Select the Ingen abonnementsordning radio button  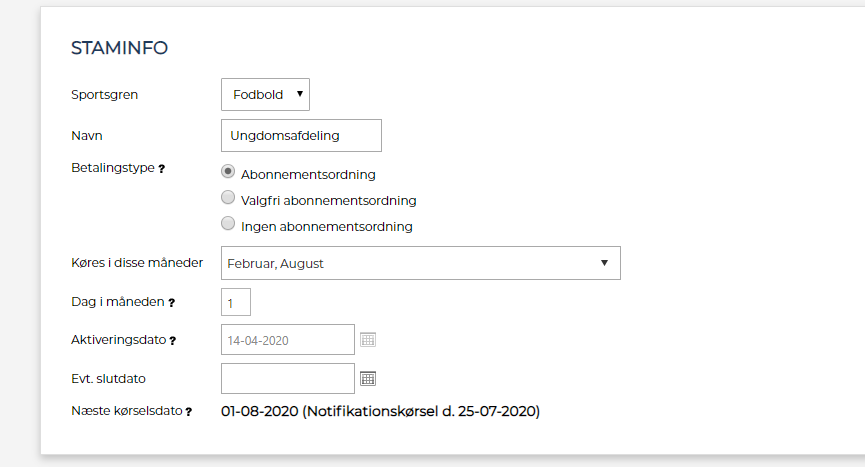pos(228,224)
